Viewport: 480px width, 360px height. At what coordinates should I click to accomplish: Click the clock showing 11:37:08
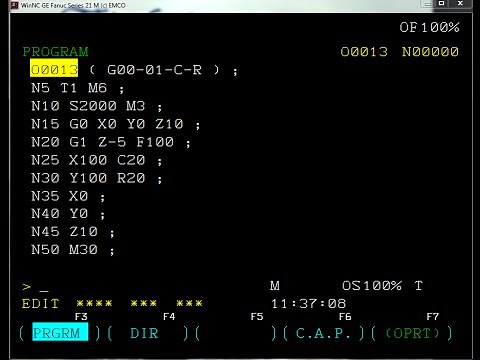tap(308, 304)
